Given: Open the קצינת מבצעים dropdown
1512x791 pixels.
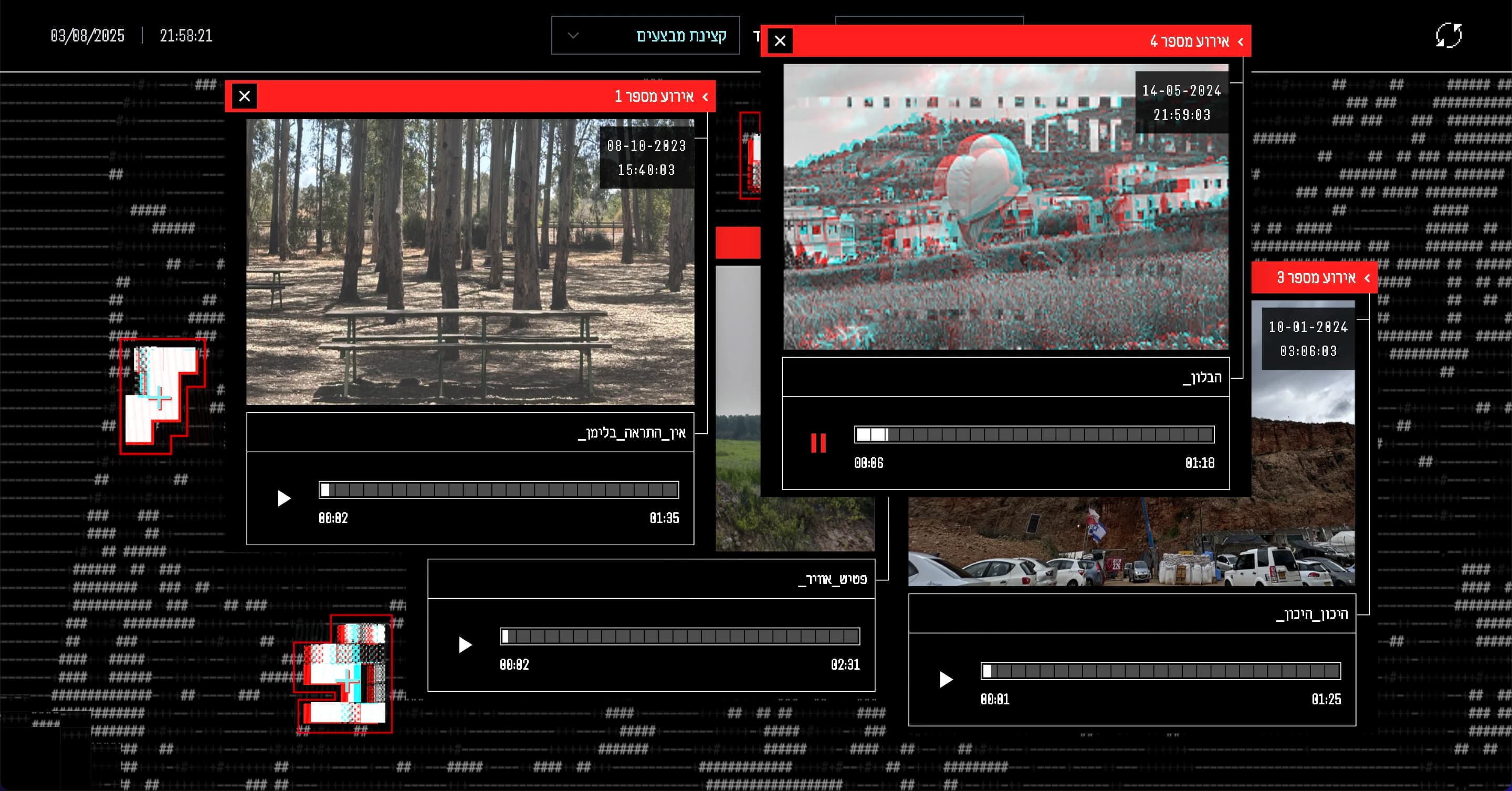Looking at the screenshot, I should tap(645, 35).
